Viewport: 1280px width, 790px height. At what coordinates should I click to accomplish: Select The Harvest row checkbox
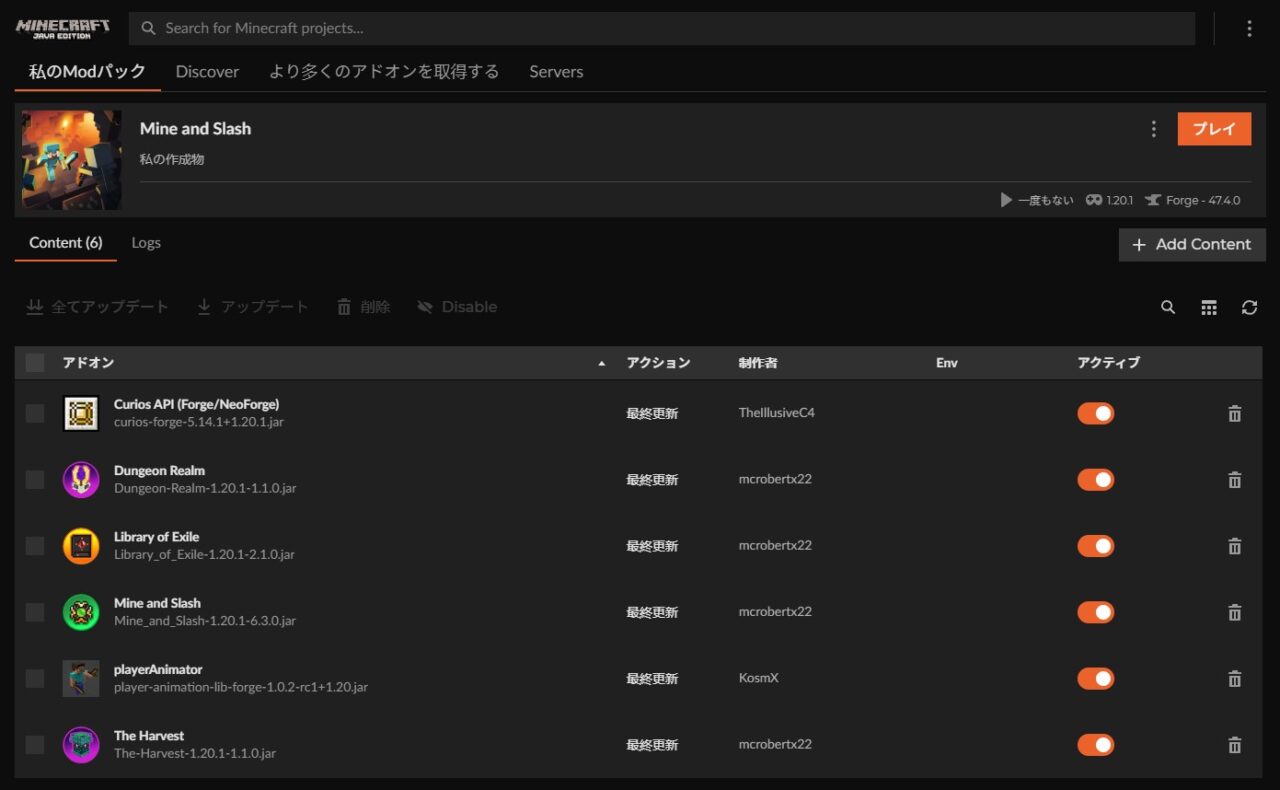(x=35, y=745)
